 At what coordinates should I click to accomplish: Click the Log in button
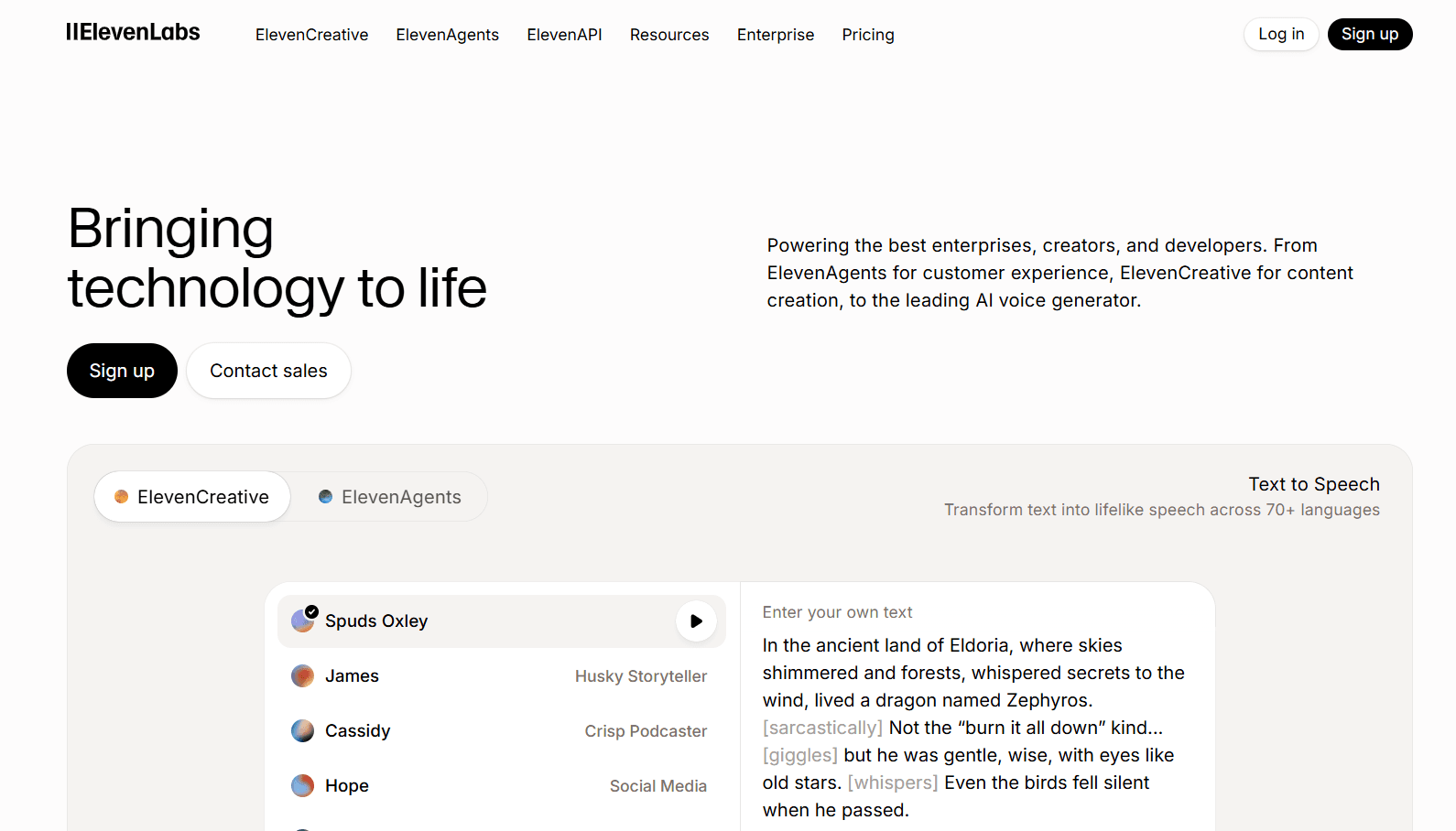[1281, 34]
